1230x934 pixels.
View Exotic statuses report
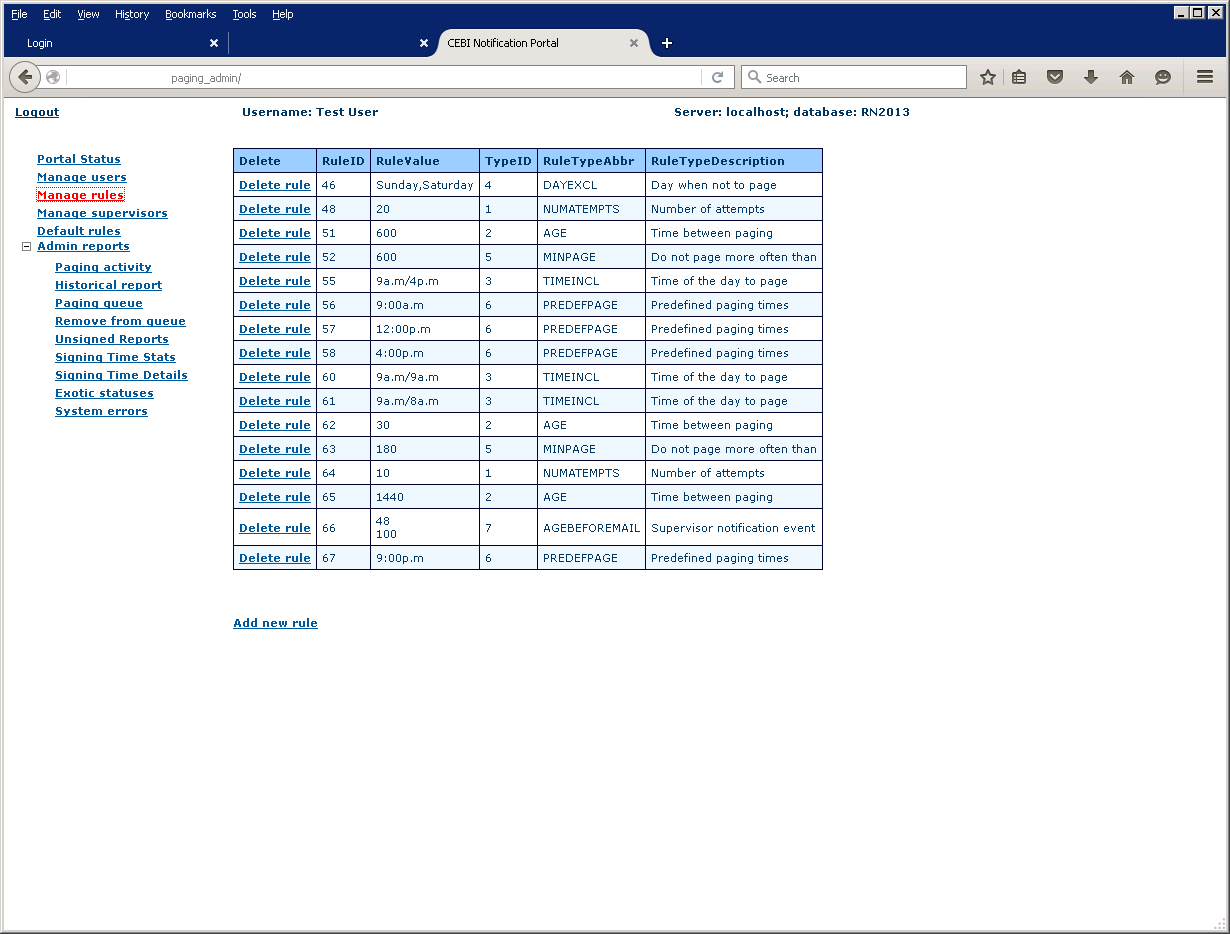coord(104,393)
